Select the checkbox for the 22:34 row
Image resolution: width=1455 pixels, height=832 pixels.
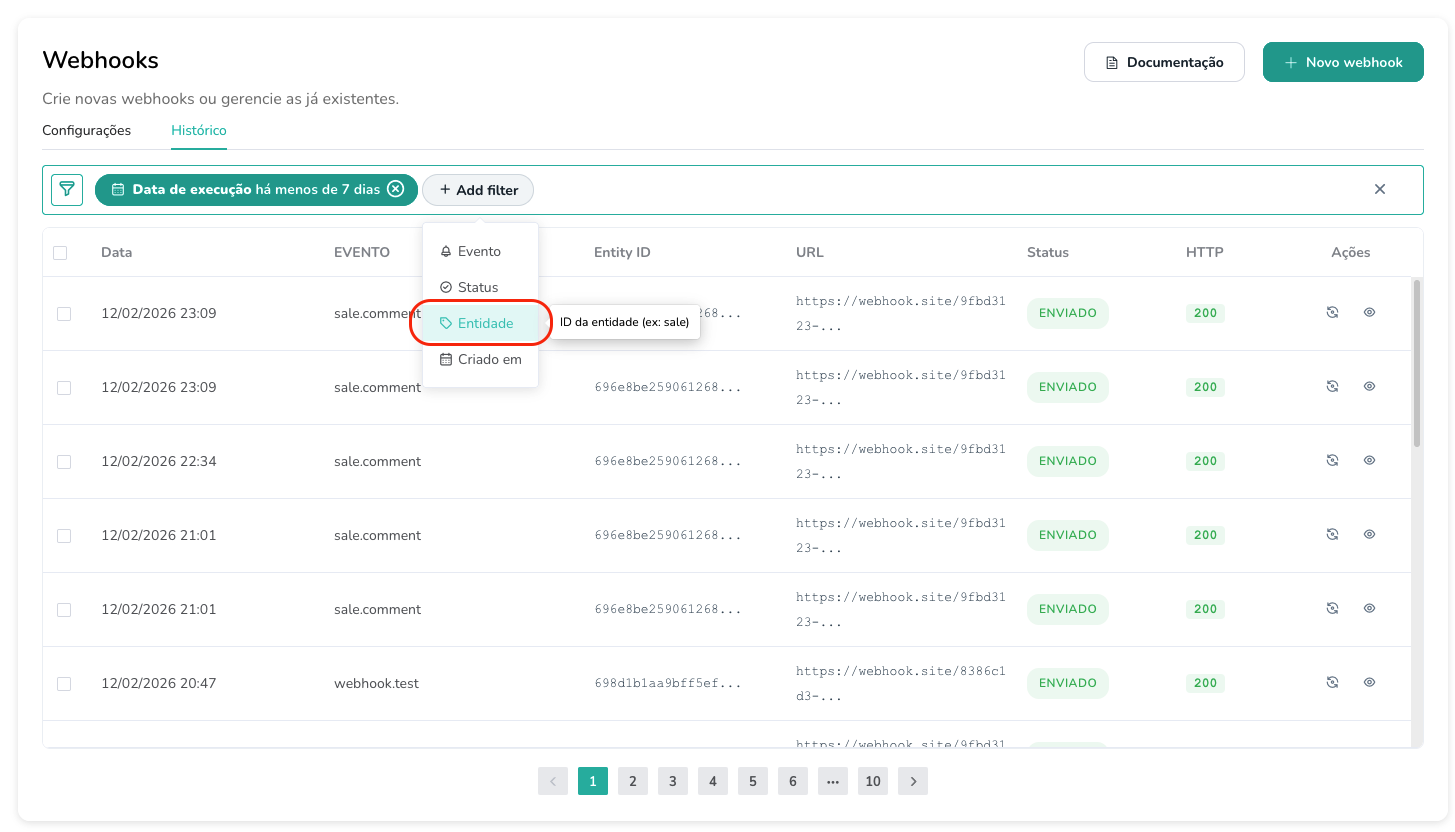64,462
